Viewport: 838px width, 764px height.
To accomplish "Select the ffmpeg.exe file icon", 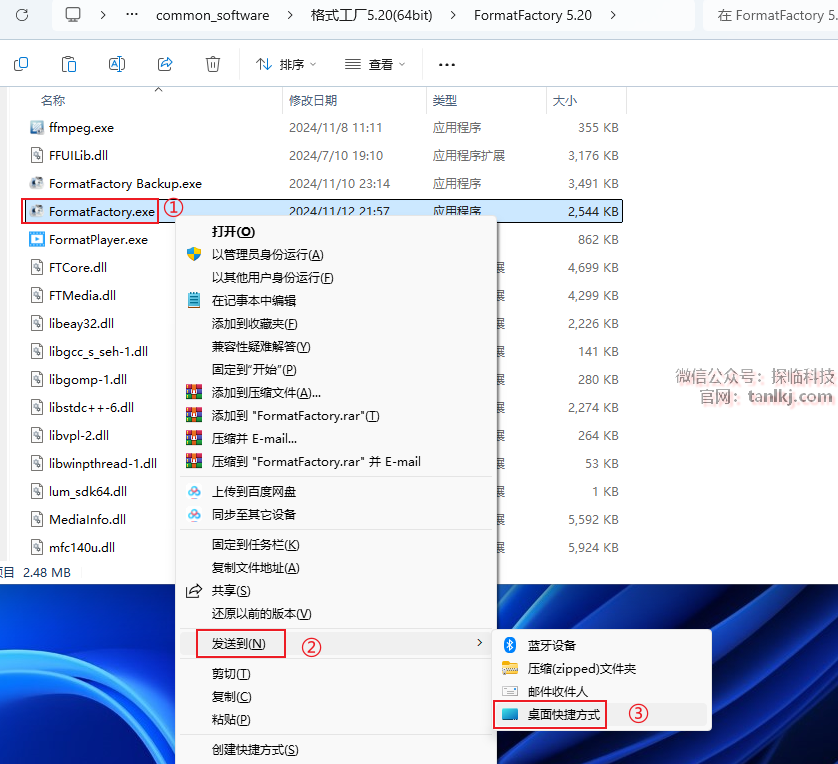I will (37, 128).
